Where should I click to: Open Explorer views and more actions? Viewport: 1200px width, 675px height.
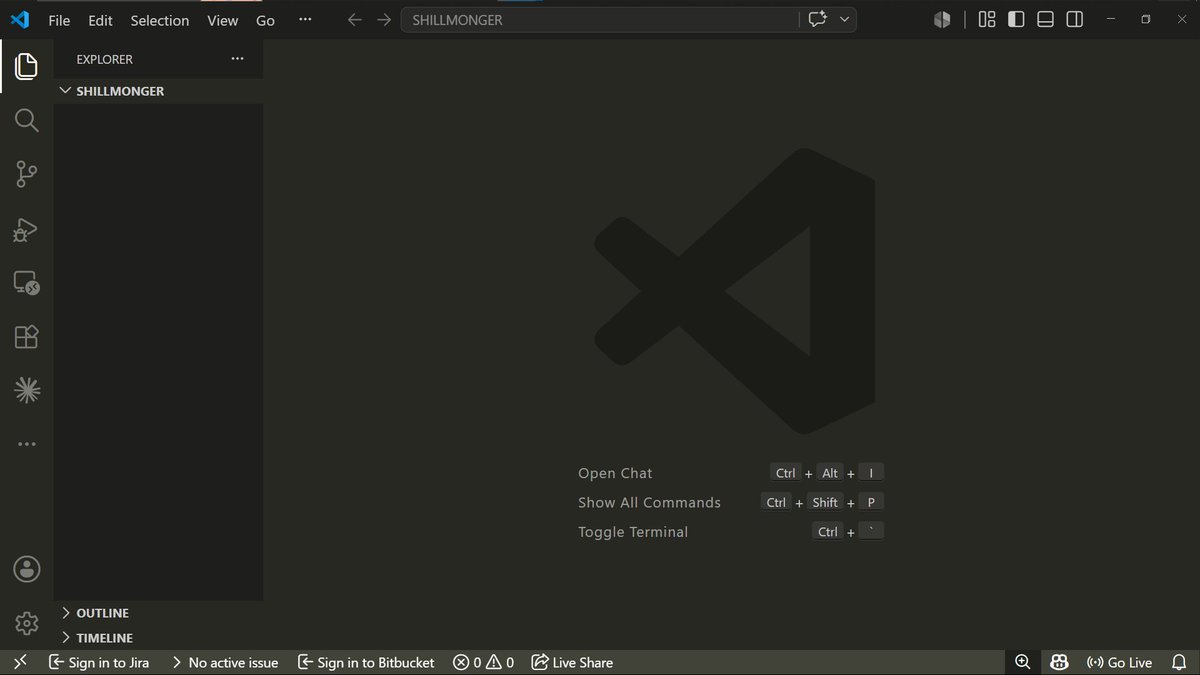pyautogui.click(x=237, y=59)
